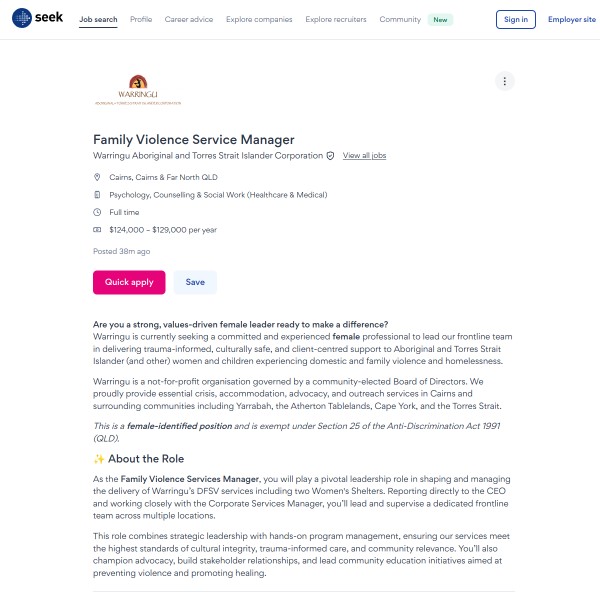
Task: Select Explore companies in navigation
Action: tap(259, 19)
